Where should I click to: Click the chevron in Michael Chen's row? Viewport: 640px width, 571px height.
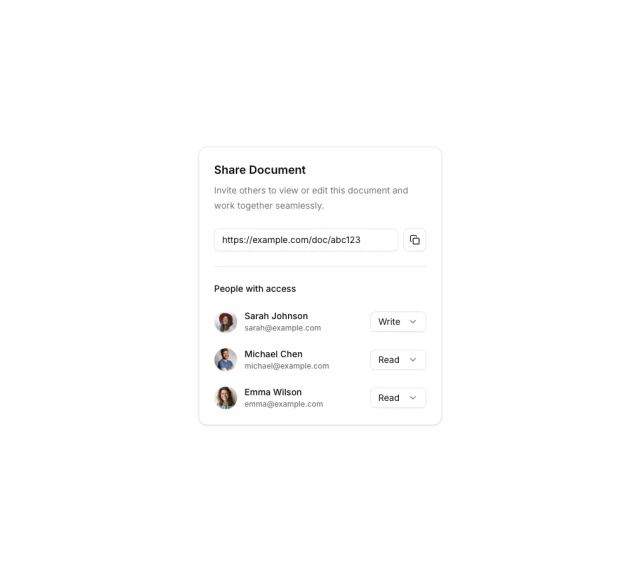click(x=413, y=360)
